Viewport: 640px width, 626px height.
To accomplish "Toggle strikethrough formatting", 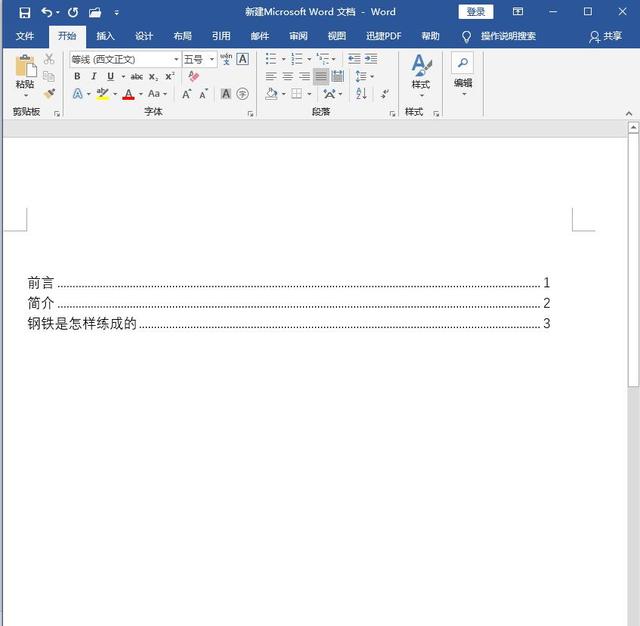I will (136, 76).
